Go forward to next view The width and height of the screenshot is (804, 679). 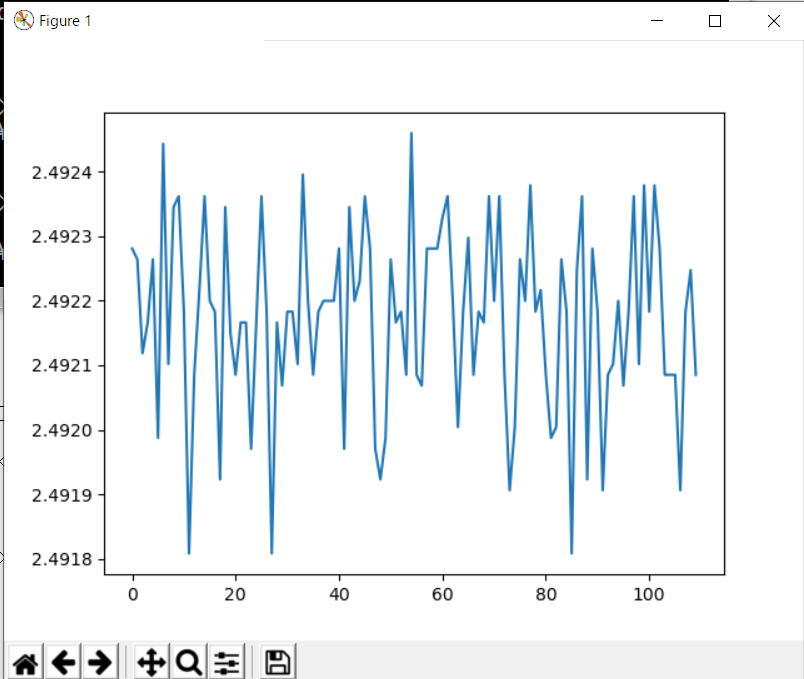pyautogui.click(x=100, y=662)
